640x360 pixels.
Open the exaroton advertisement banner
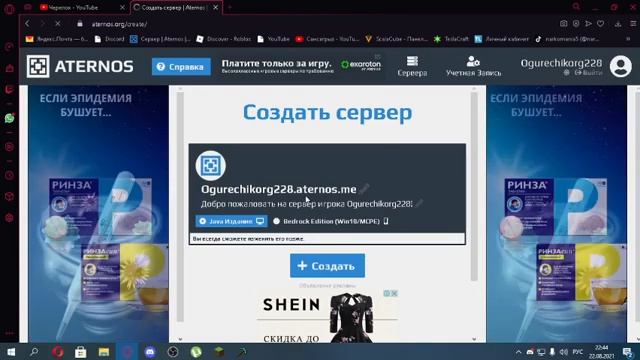point(301,65)
